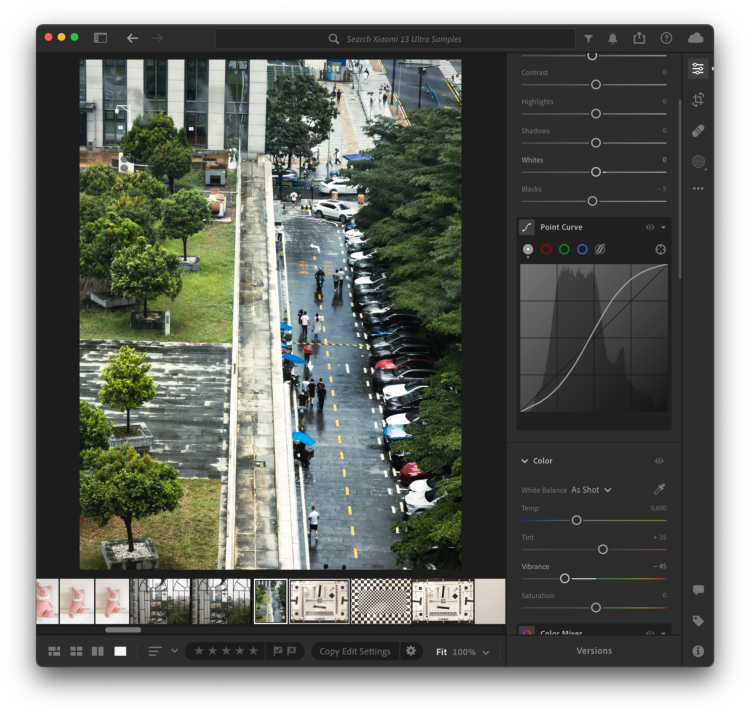
Task: Open the keywords tag icon
Action: (698, 621)
